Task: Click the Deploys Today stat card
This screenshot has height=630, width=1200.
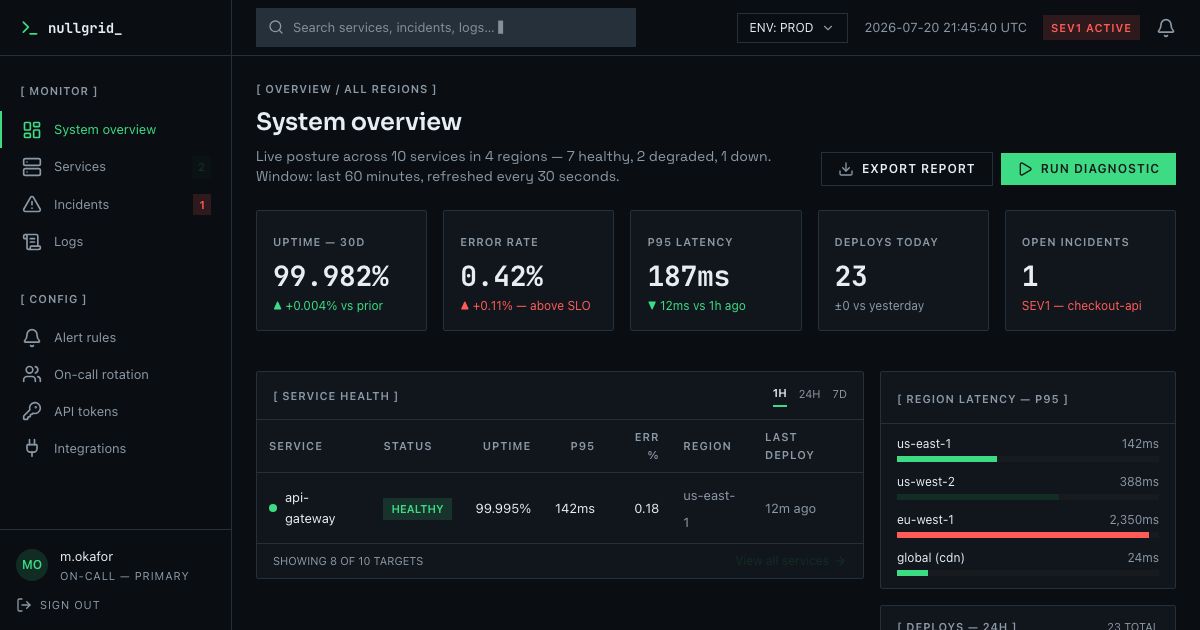Action: click(903, 270)
